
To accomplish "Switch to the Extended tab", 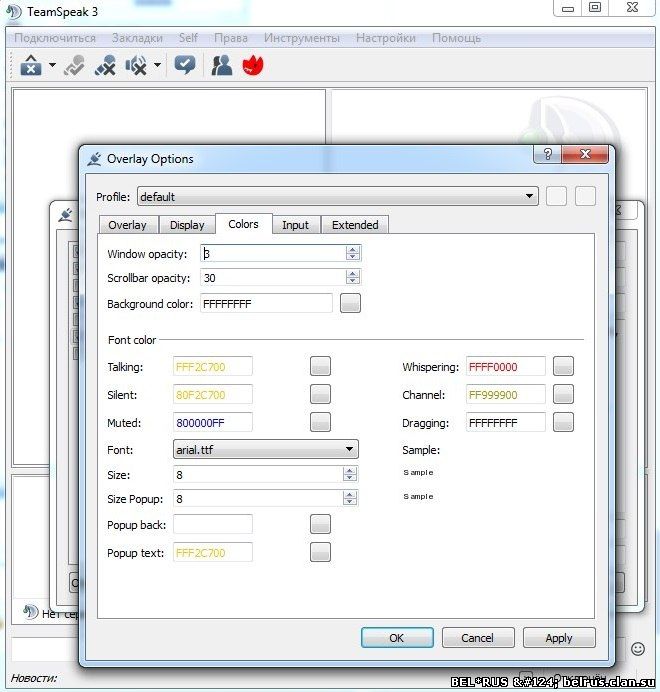I will (355, 225).
